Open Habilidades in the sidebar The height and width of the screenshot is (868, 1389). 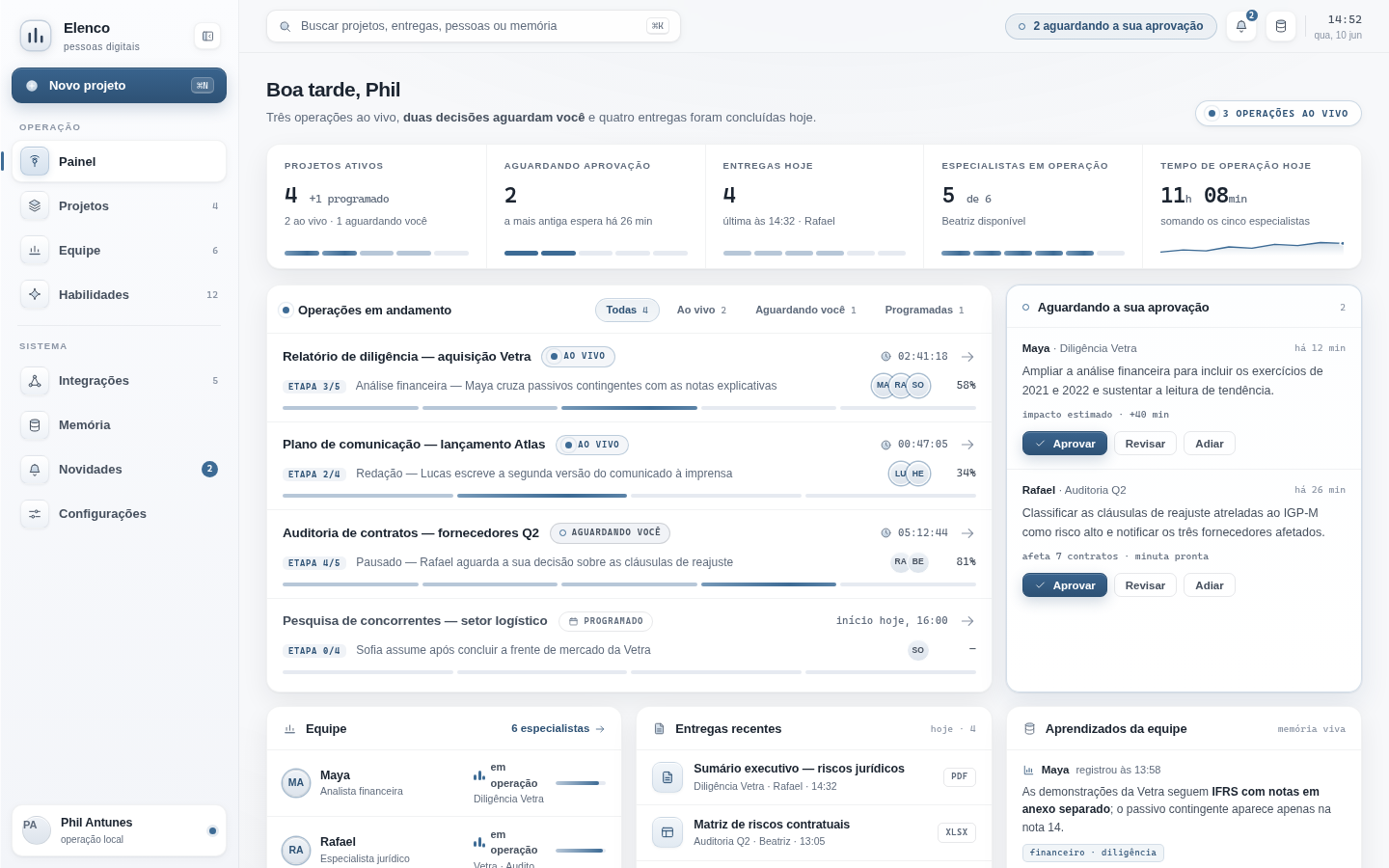tap(119, 294)
